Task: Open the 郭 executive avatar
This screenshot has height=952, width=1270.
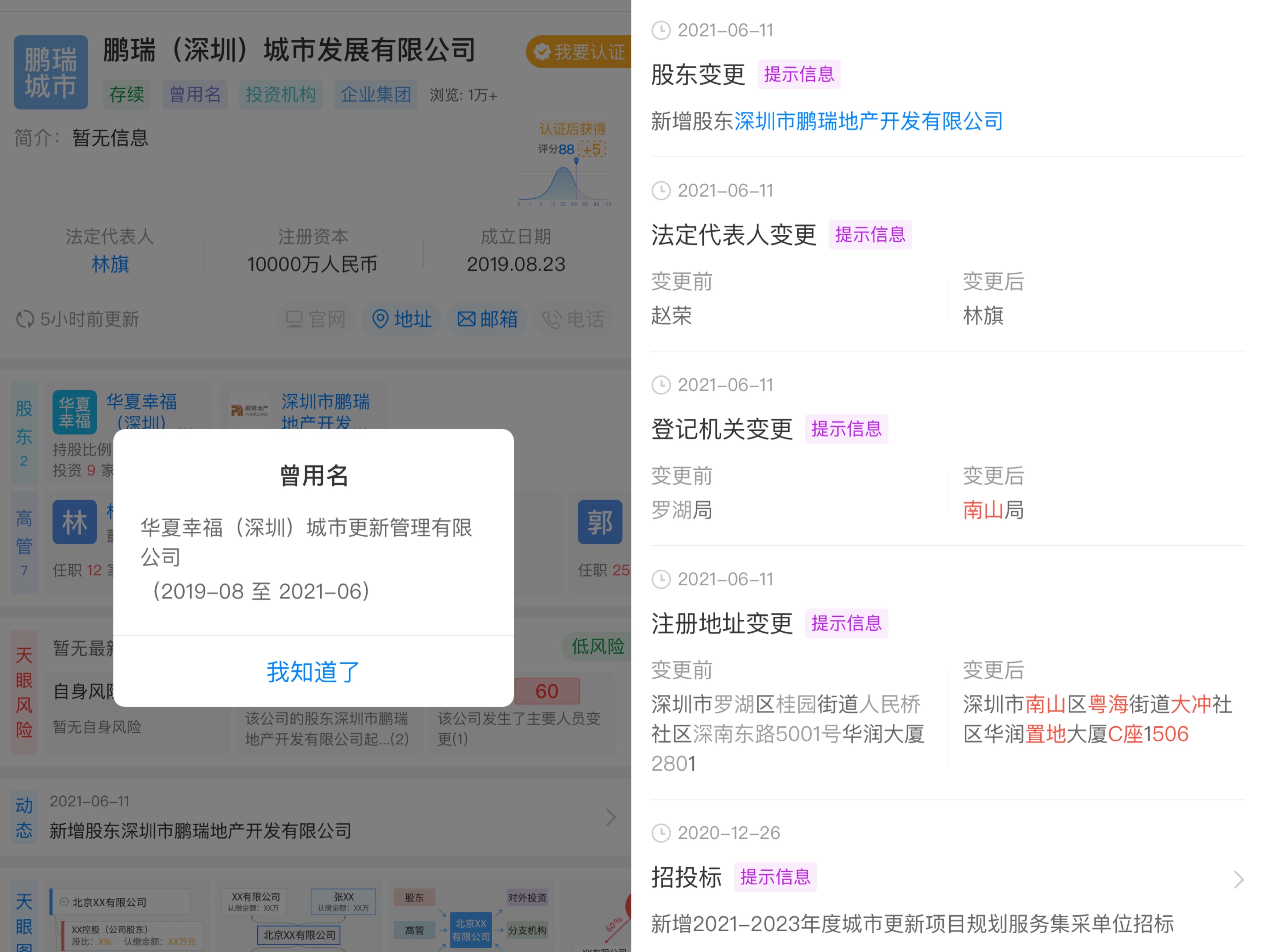Action: click(x=600, y=522)
